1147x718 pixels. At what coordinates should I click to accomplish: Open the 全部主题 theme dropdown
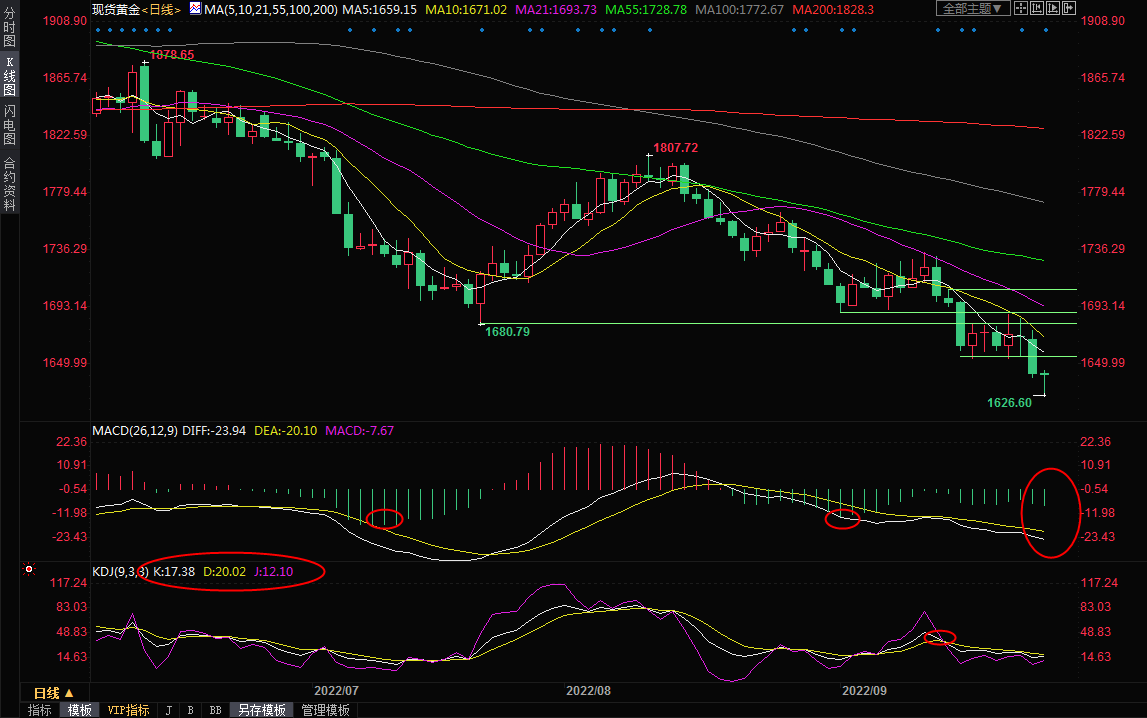pos(972,8)
